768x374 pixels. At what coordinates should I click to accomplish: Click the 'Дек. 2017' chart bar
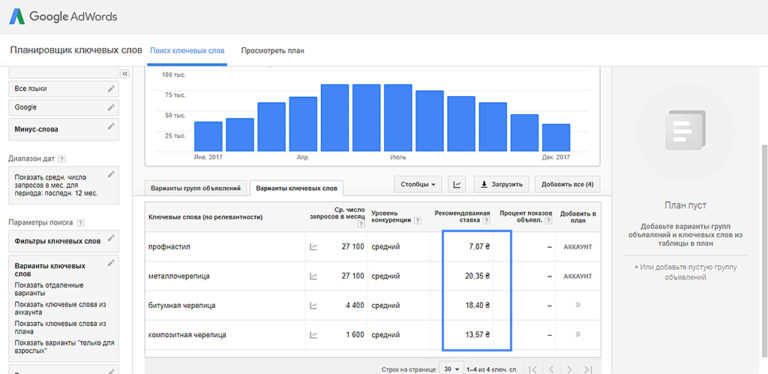coord(556,138)
